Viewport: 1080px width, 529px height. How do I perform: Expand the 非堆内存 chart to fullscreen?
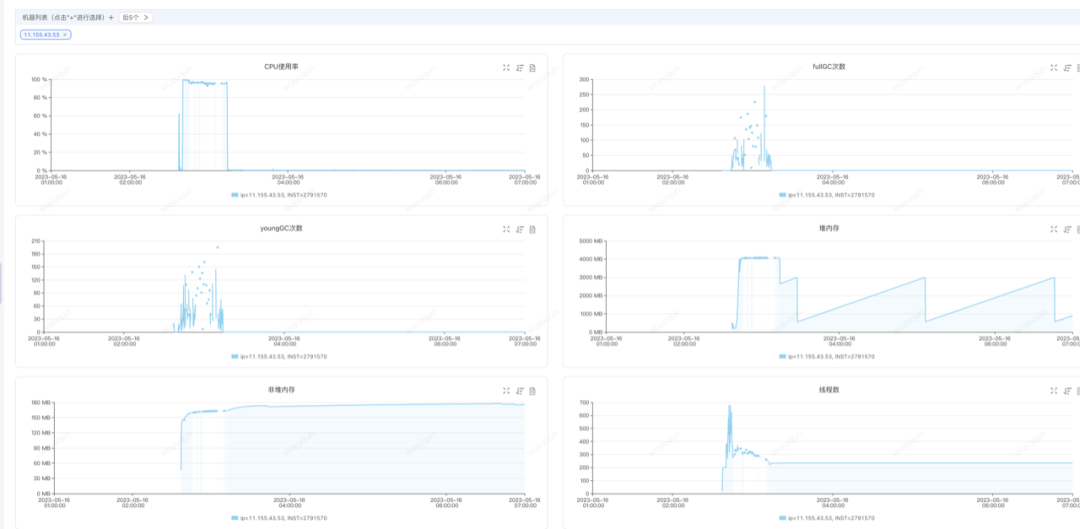(x=506, y=391)
